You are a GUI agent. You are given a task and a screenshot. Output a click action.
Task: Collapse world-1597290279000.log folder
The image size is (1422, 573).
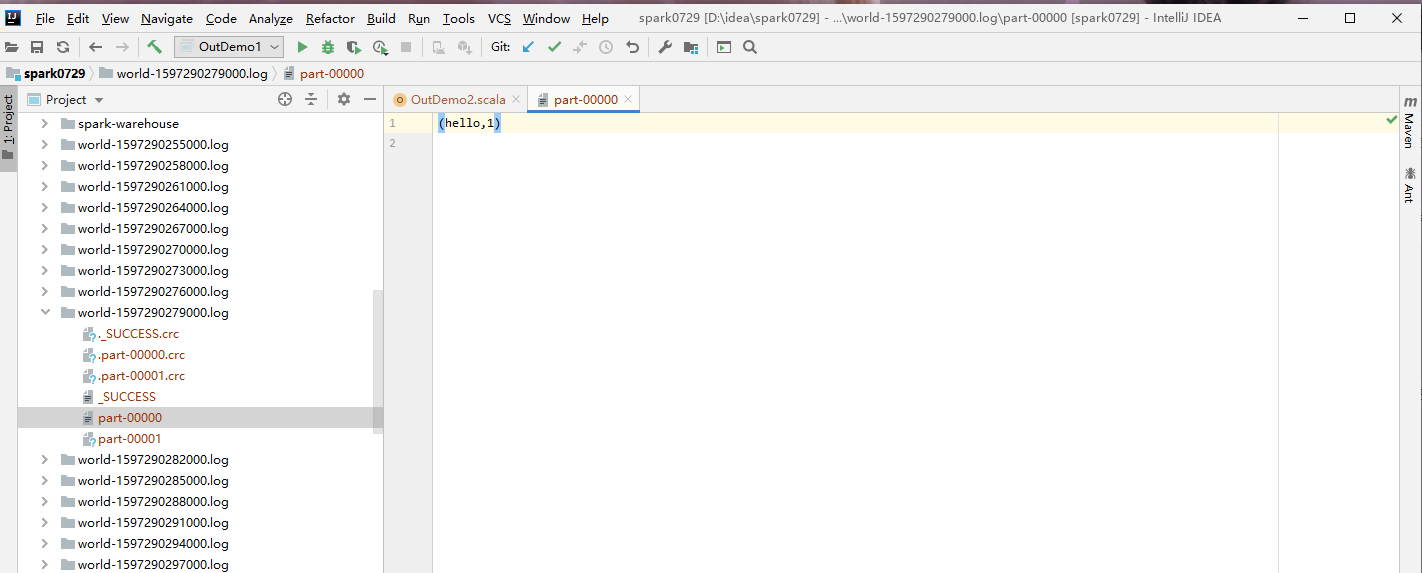tap(44, 313)
